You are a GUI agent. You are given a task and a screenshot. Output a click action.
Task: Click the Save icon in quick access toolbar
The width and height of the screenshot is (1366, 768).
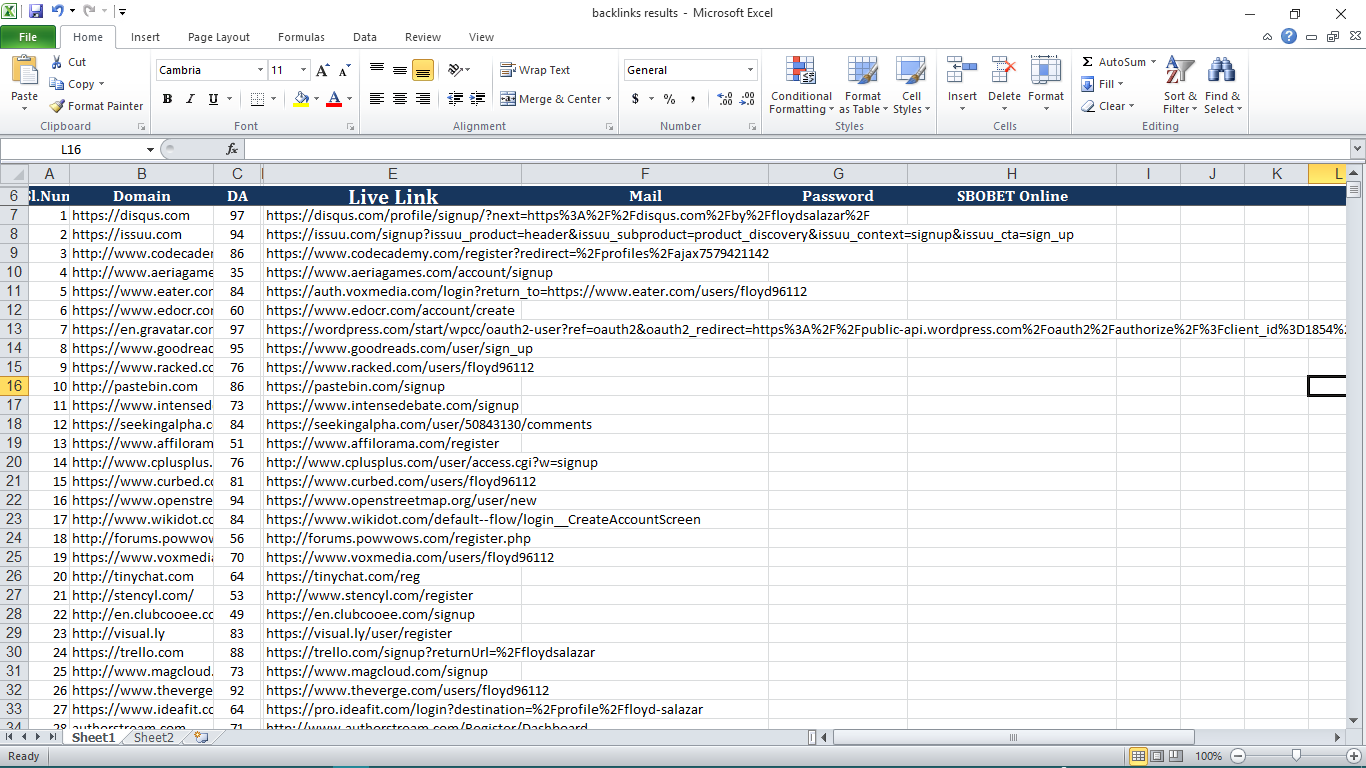(x=36, y=12)
